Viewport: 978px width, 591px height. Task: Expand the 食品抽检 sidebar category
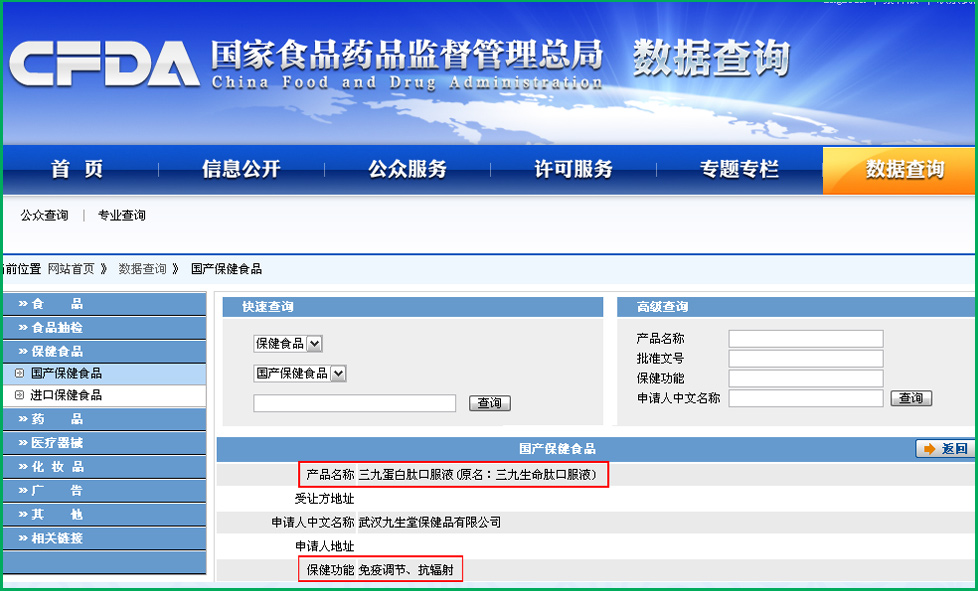(x=105, y=327)
